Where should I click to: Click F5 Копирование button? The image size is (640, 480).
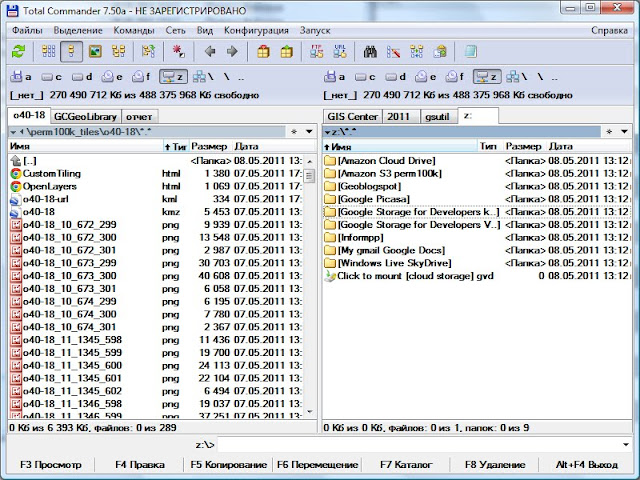pyautogui.click(x=229, y=464)
